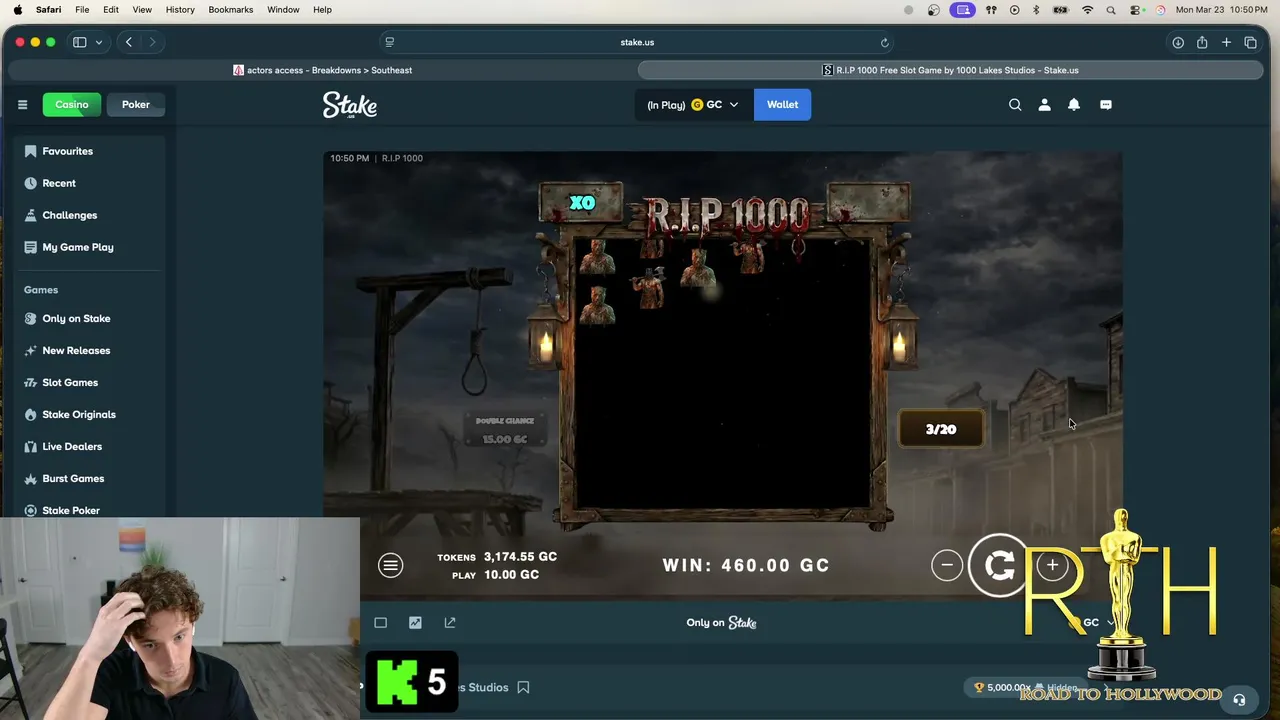Open Stake Originals category

(90, 414)
